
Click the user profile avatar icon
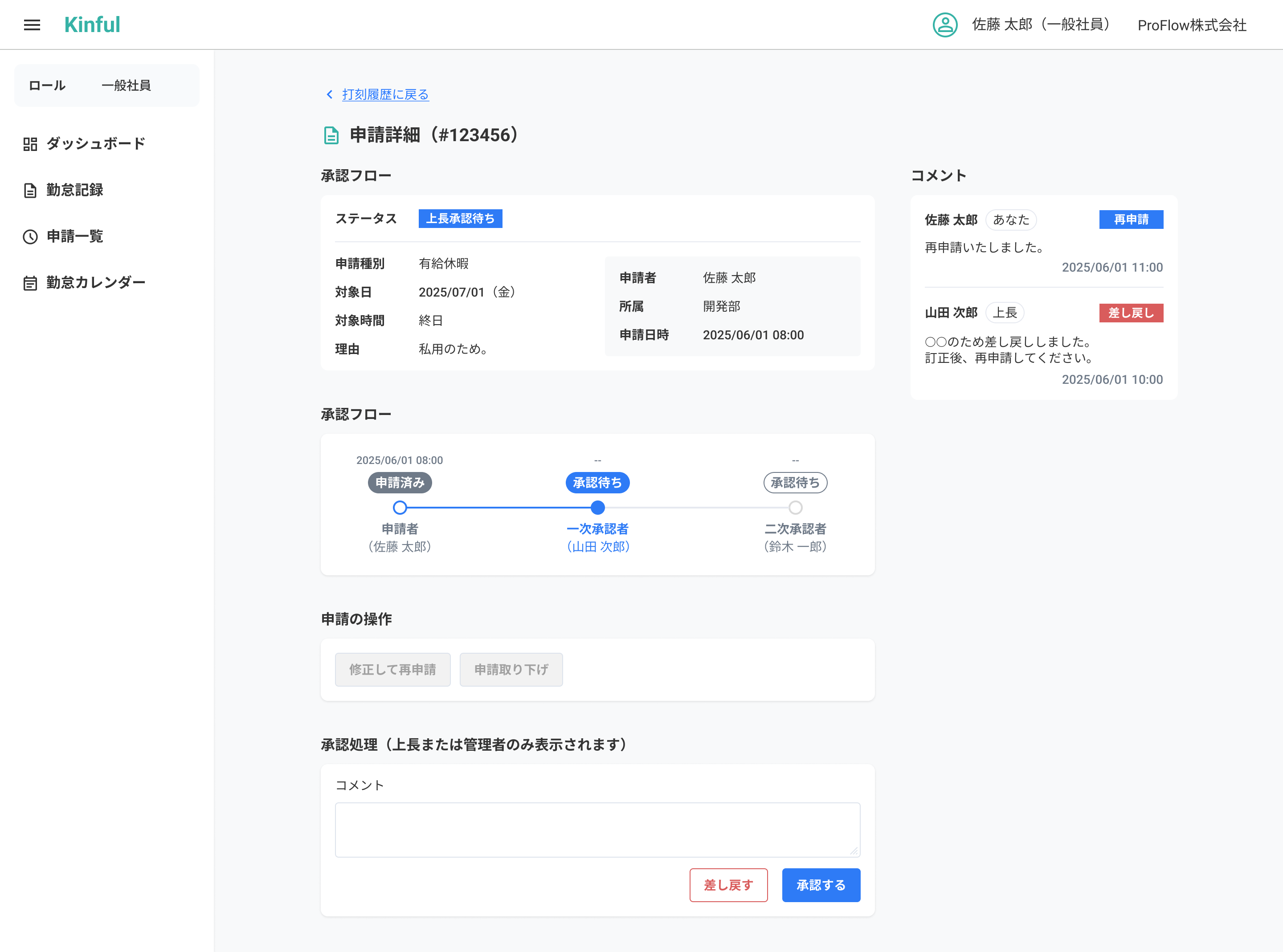coord(945,25)
